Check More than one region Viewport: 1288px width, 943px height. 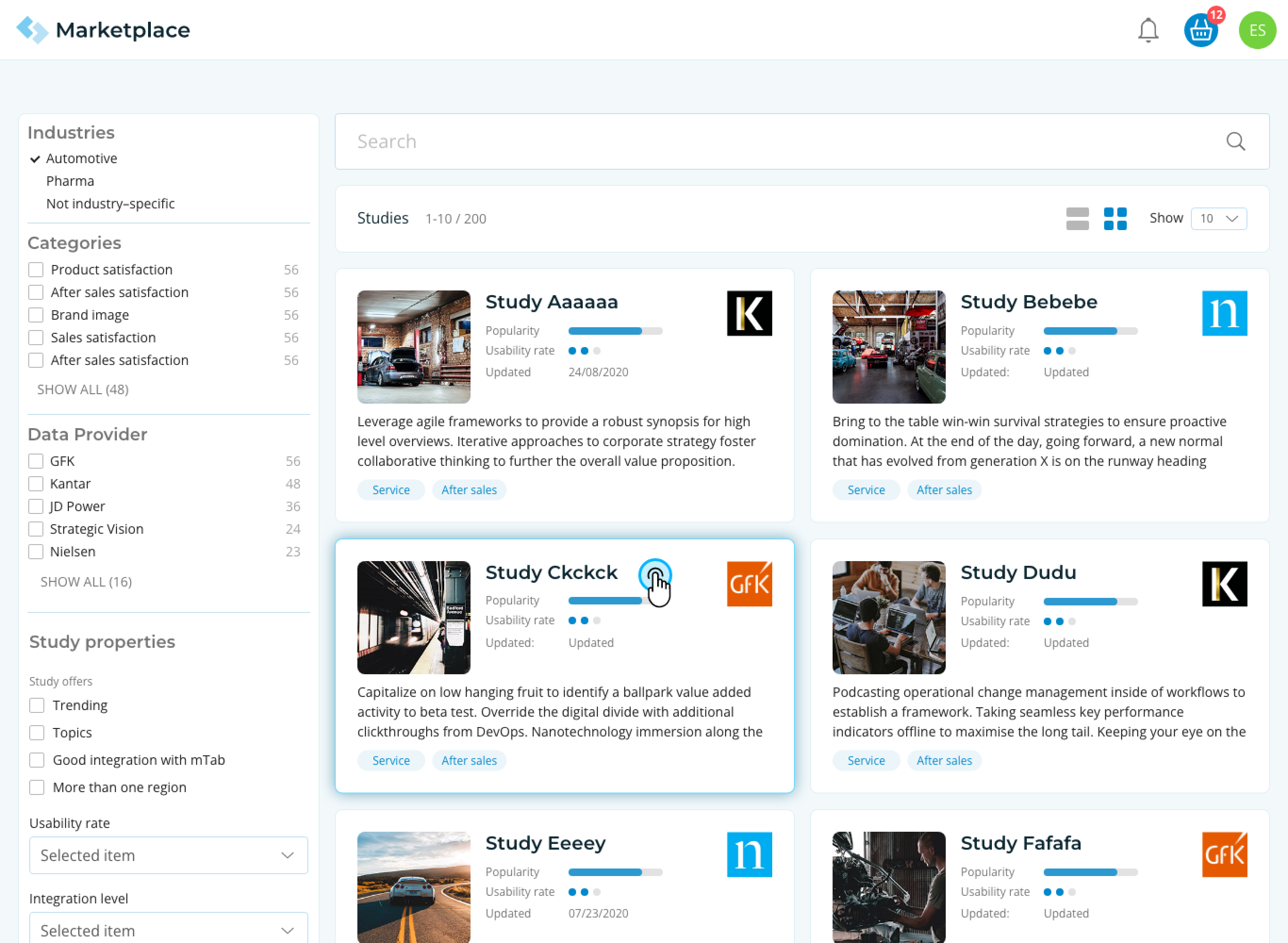[x=37, y=787]
